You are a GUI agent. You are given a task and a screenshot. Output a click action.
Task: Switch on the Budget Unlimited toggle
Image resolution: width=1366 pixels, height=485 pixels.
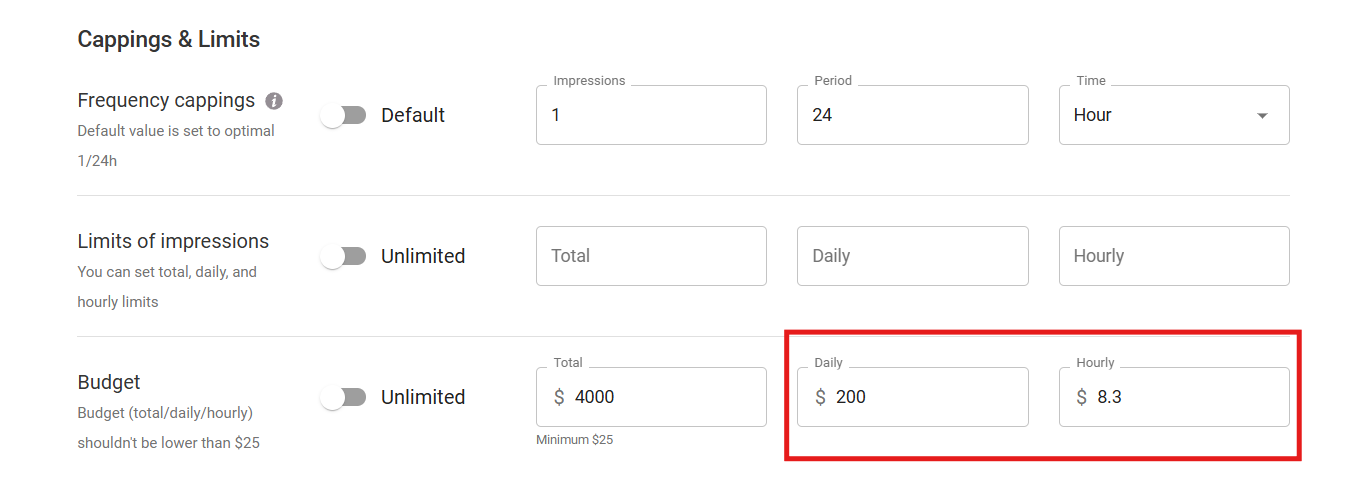(344, 398)
